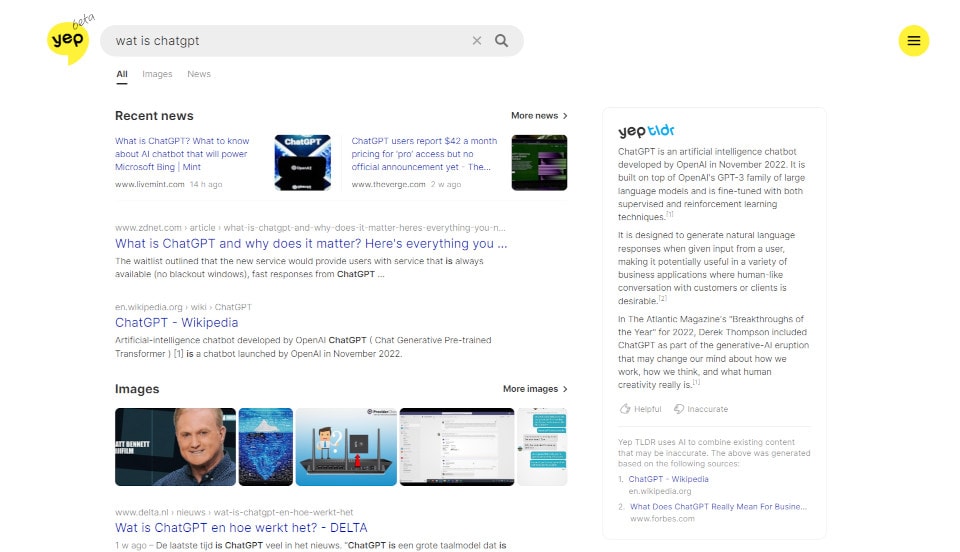Click the first paragraph citation [1]

click(670, 215)
